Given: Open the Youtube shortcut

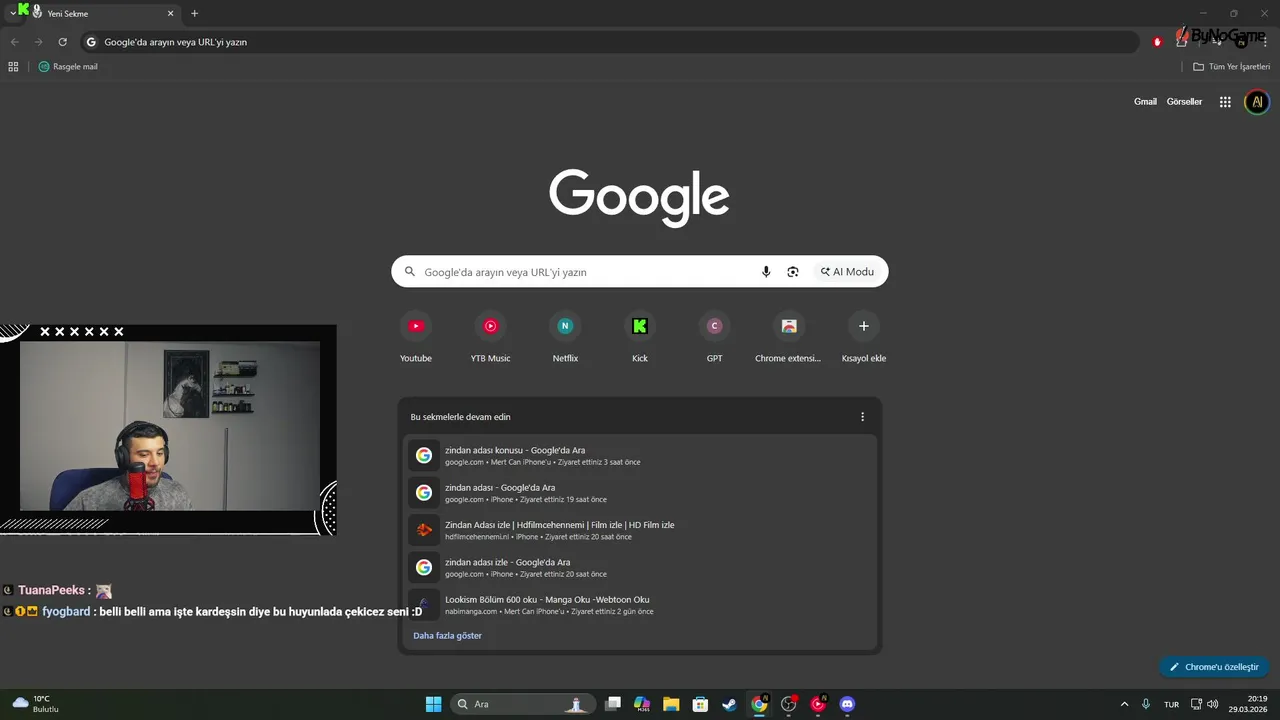Looking at the screenshot, I should 416,338.
